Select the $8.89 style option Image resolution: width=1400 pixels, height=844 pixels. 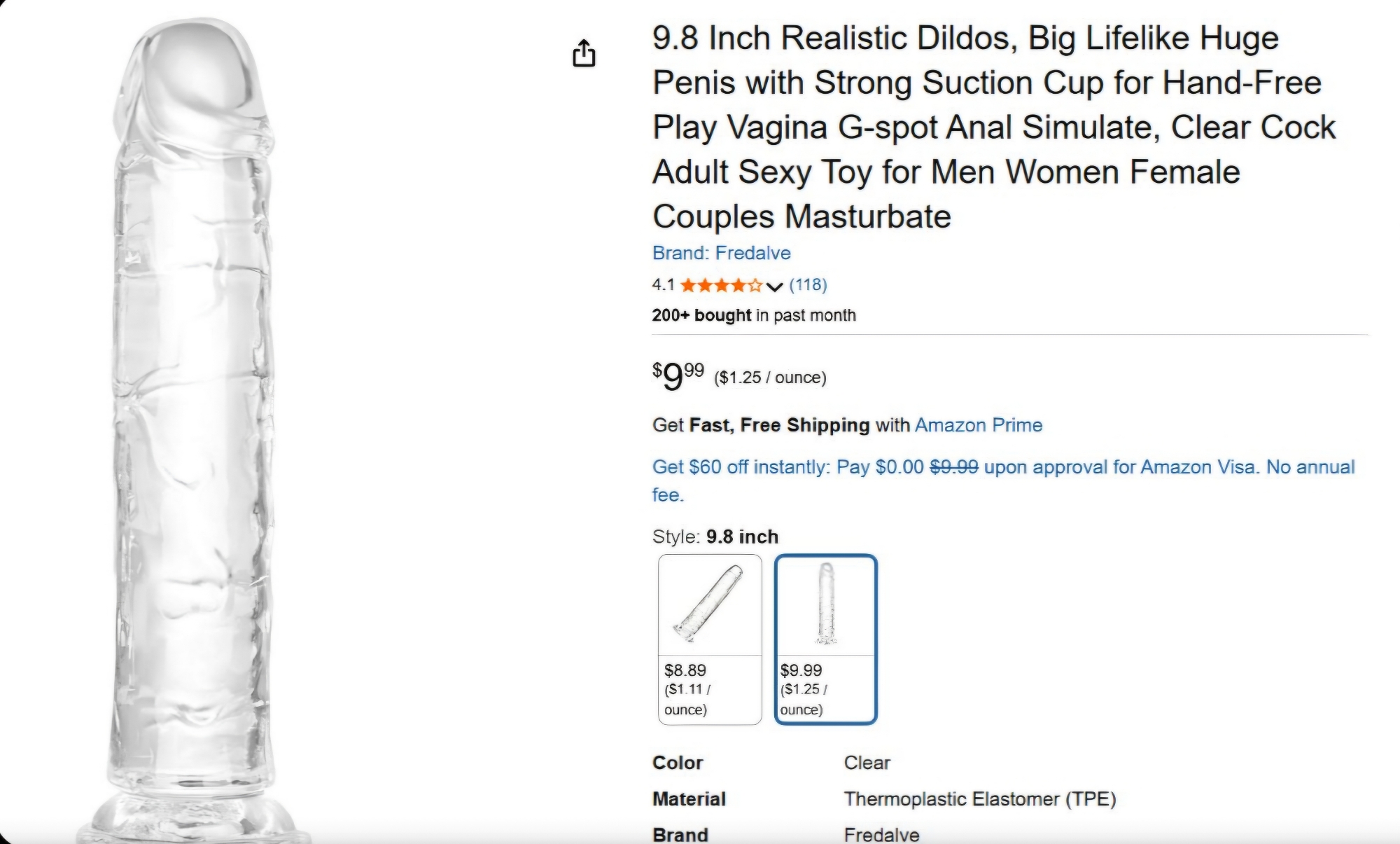[710, 639]
